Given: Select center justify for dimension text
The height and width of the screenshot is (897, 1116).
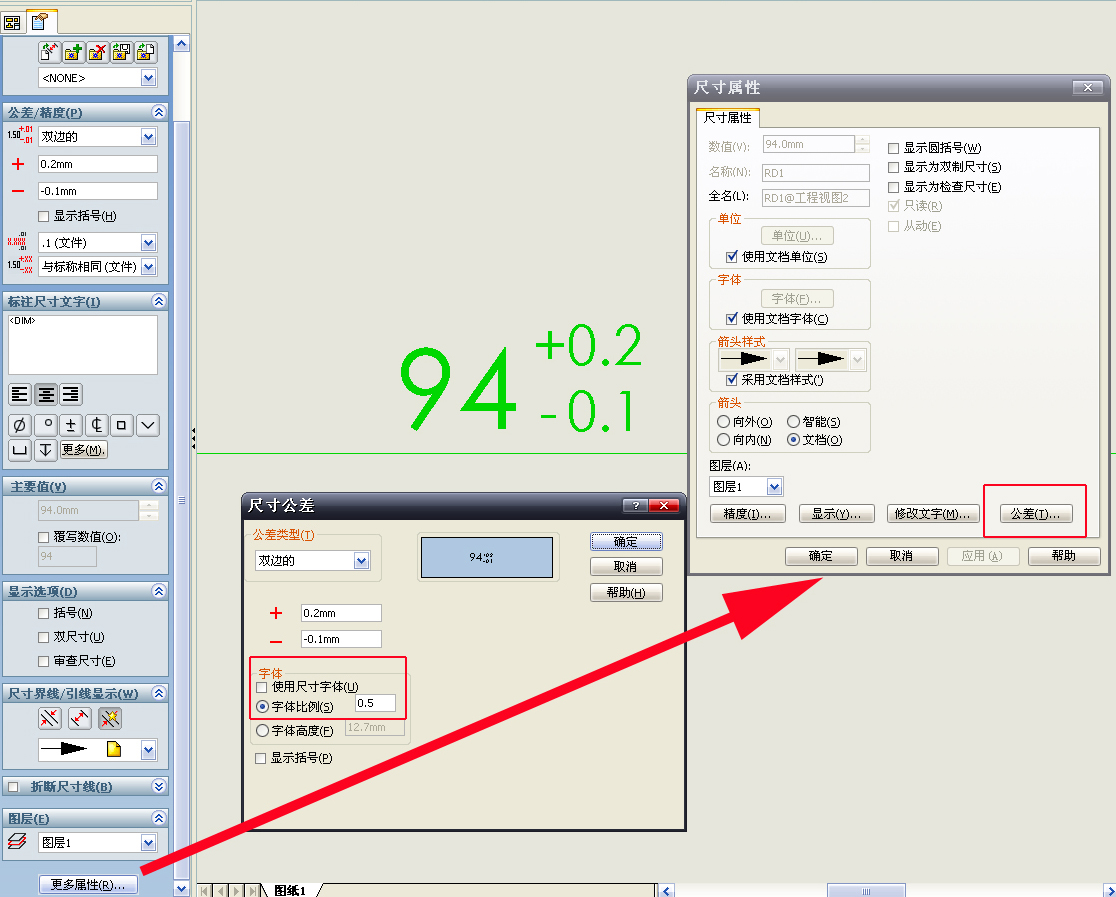Looking at the screenshot, I should tap(45, 393).
